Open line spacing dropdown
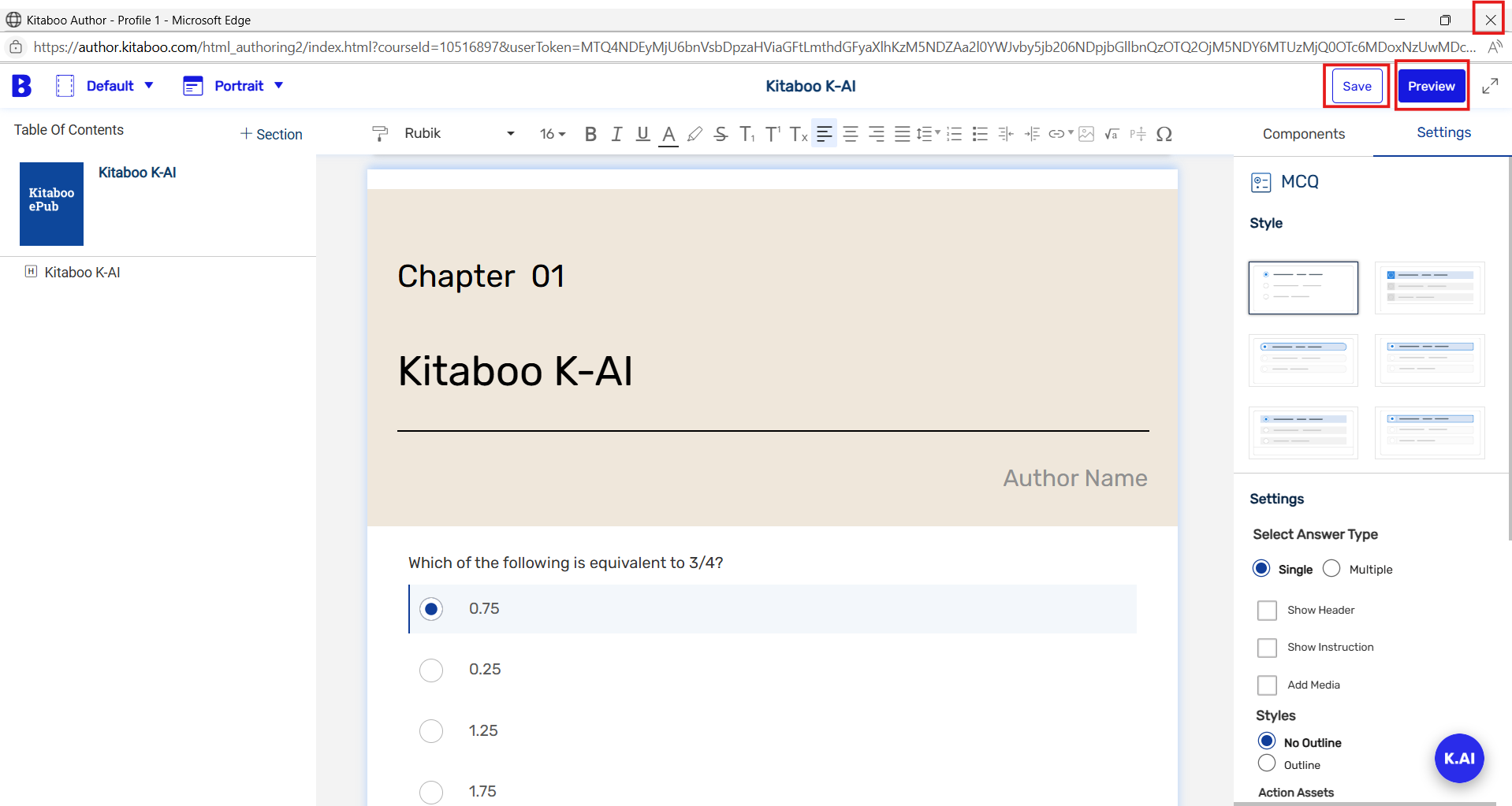The width and height of the screenshot is (1512, 806). coord(929,134)
